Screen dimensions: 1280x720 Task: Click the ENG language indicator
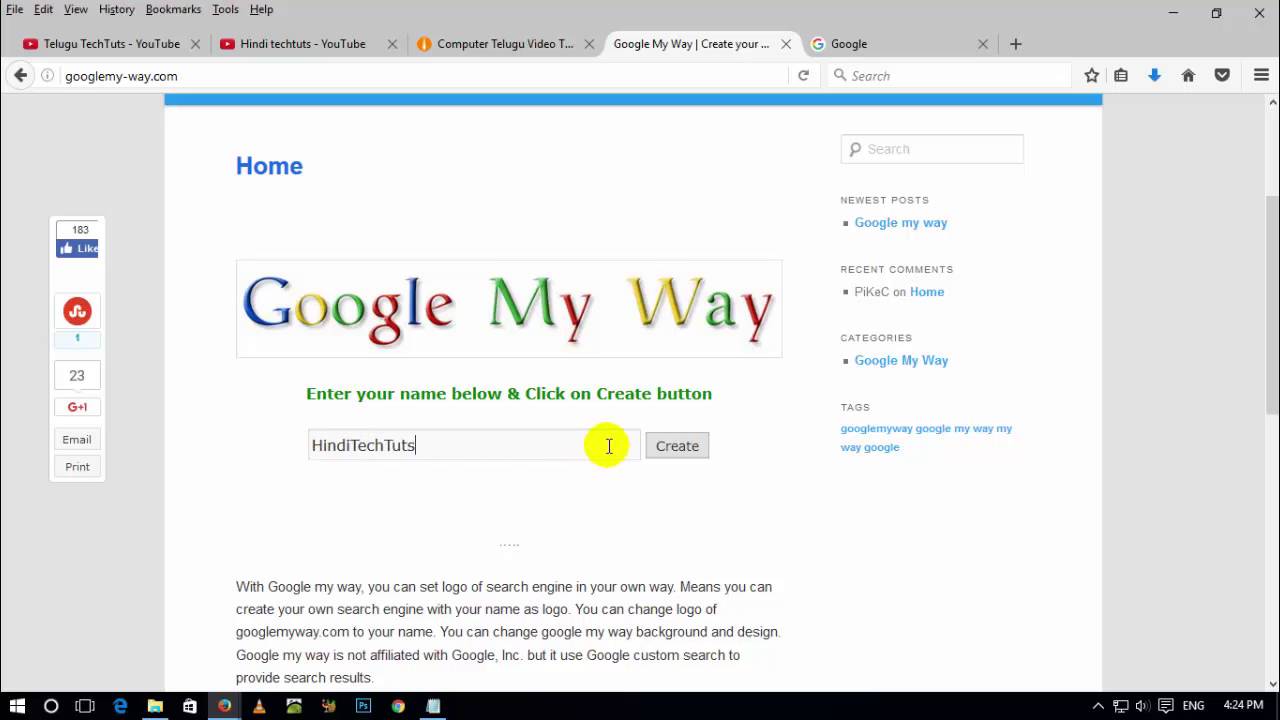tap(1193, 706)
